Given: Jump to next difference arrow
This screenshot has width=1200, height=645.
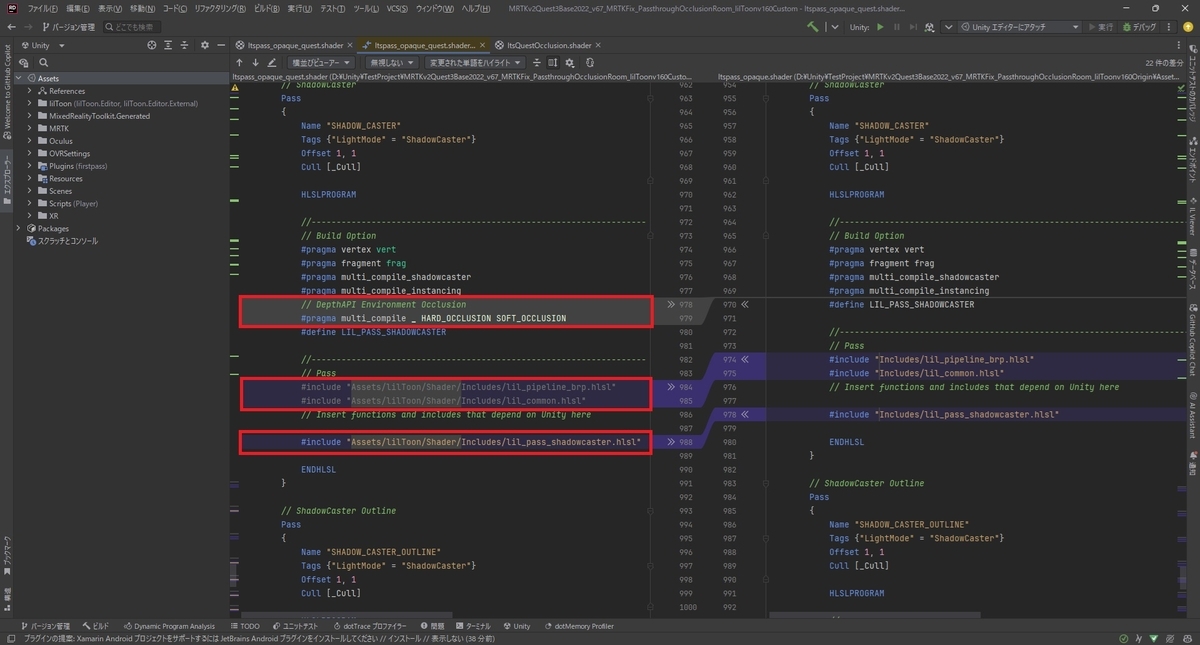Looking at the screenshot, I should pos(255,62).
